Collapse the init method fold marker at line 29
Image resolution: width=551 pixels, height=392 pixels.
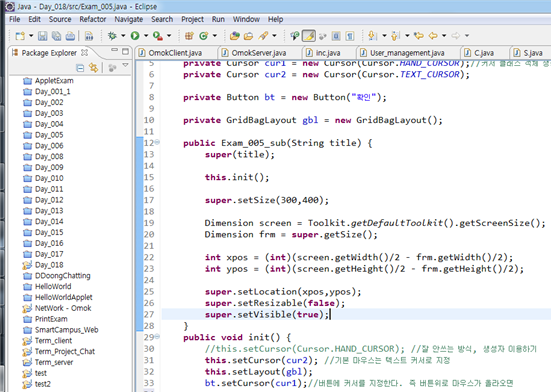[157, 336]
